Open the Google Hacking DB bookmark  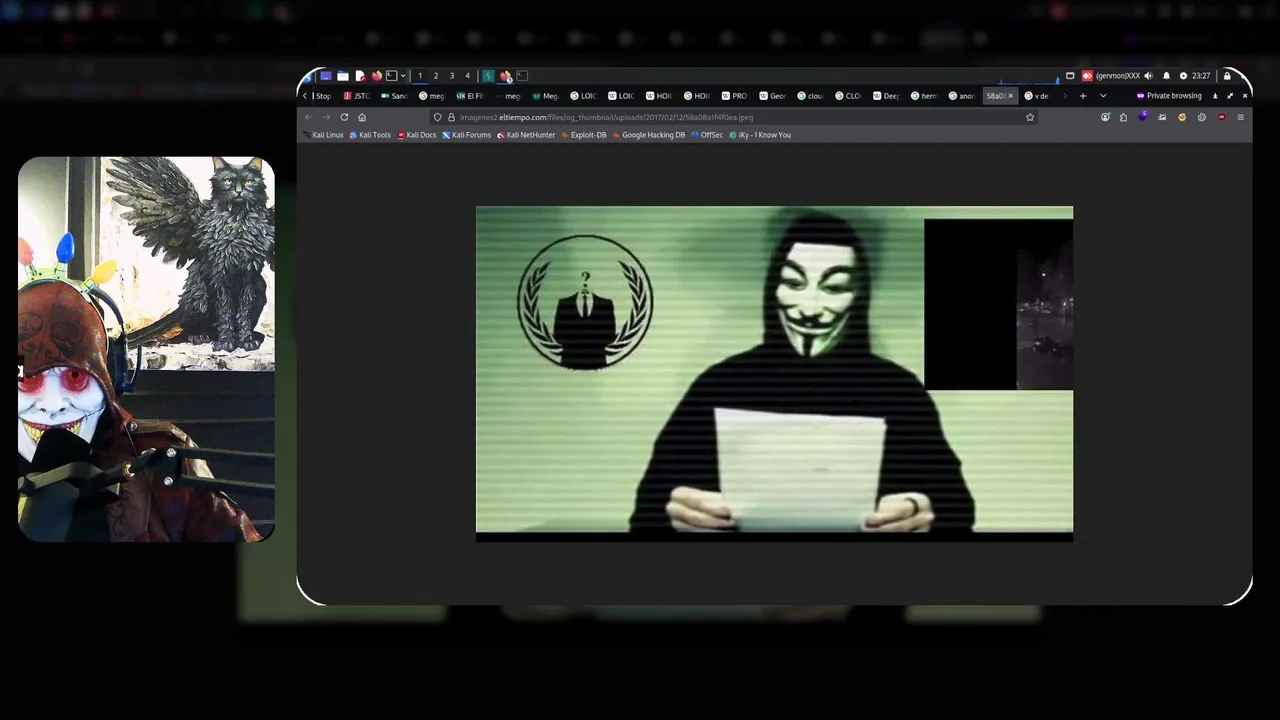[649, 135]
